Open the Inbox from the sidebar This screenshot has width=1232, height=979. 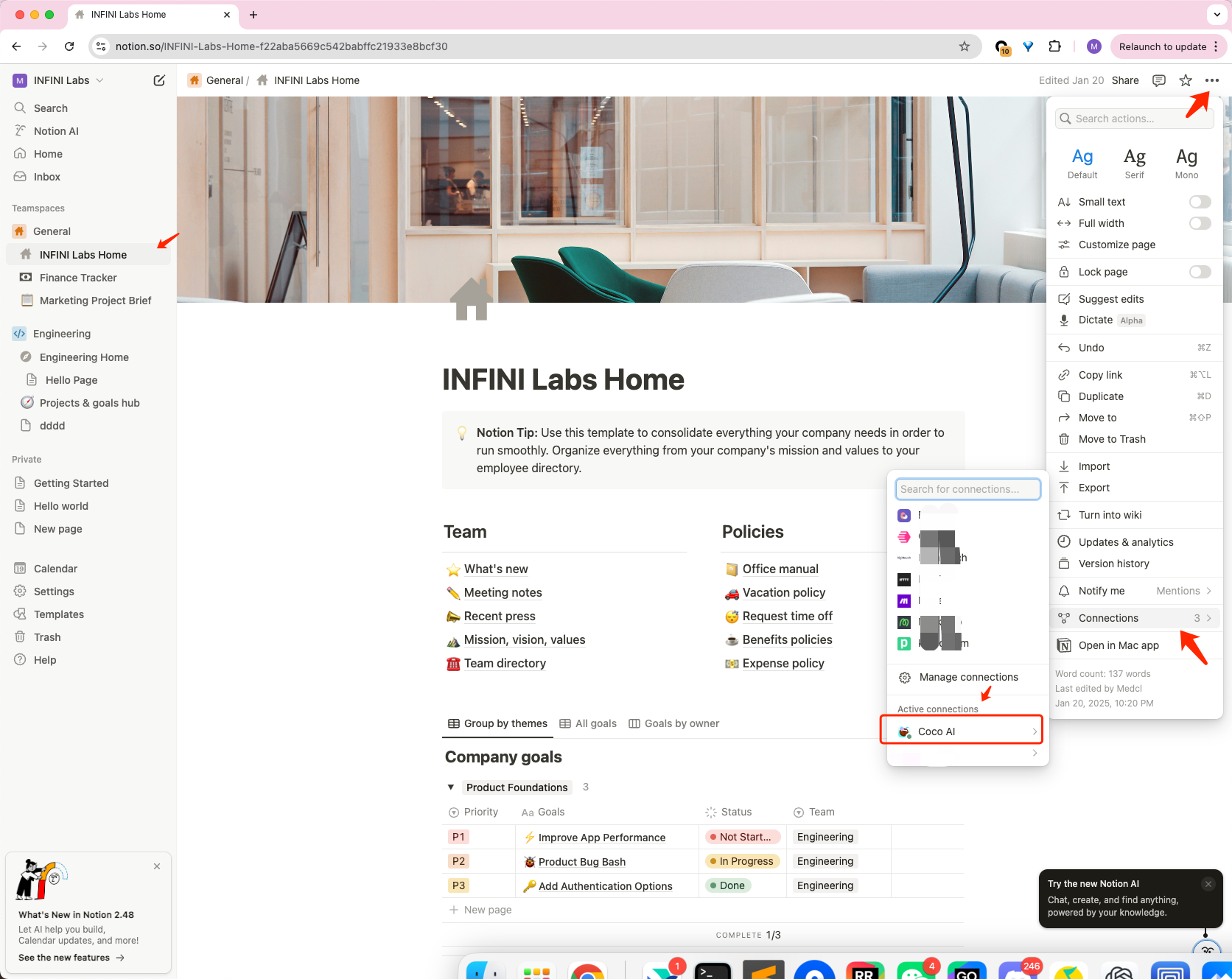[x=46, y=177]
